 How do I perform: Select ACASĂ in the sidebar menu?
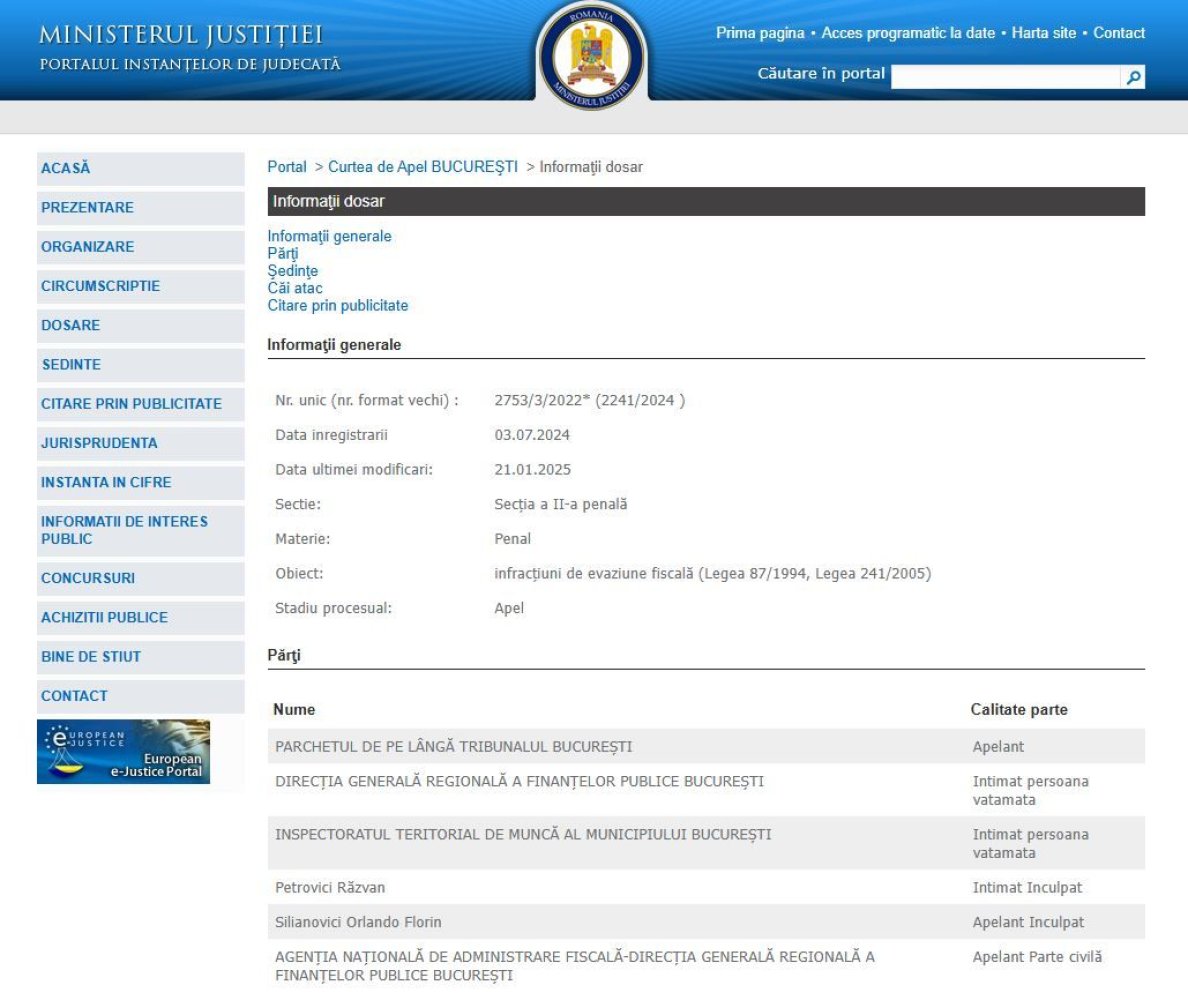pos(66,169)
